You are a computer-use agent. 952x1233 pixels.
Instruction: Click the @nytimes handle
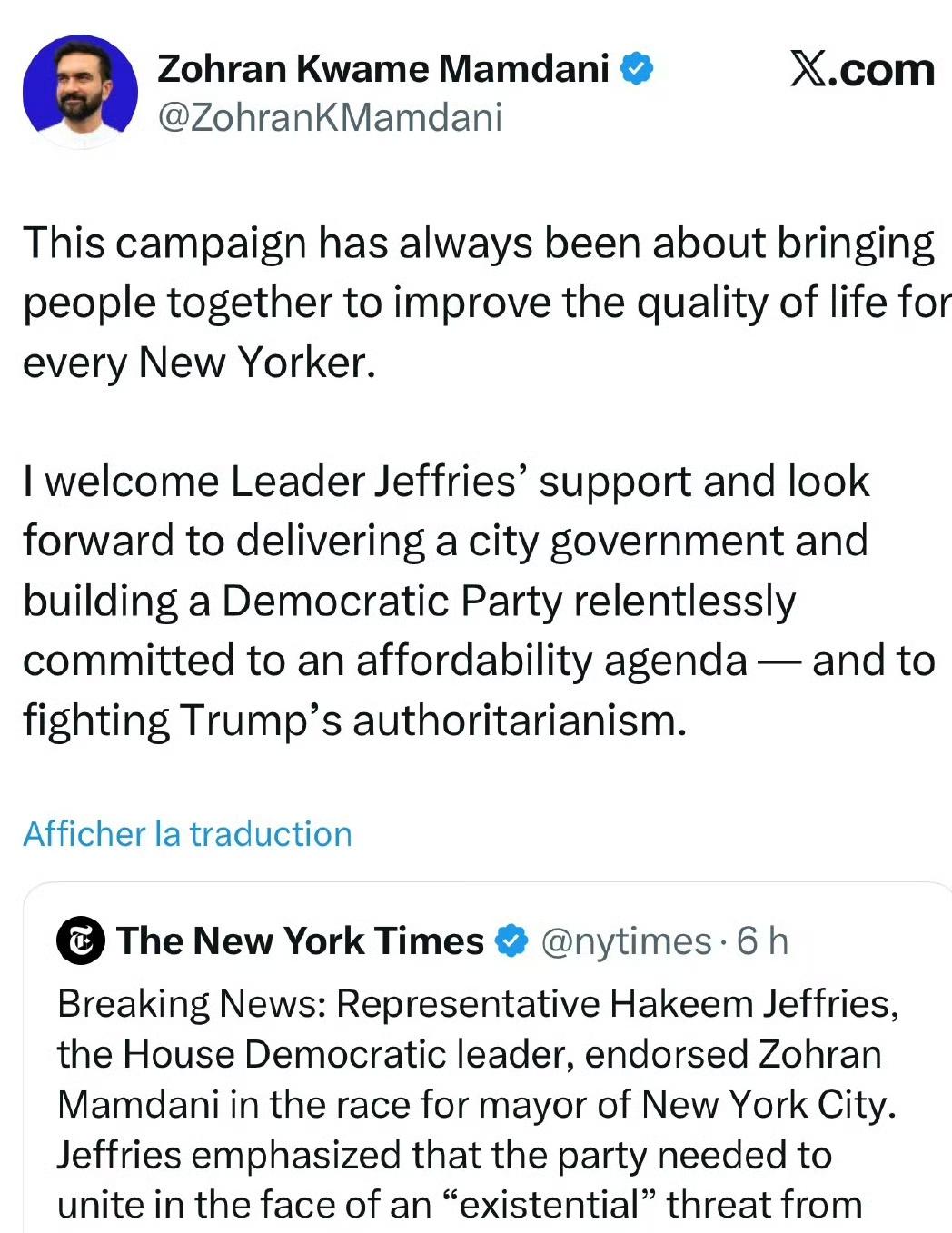click(626, 941)
